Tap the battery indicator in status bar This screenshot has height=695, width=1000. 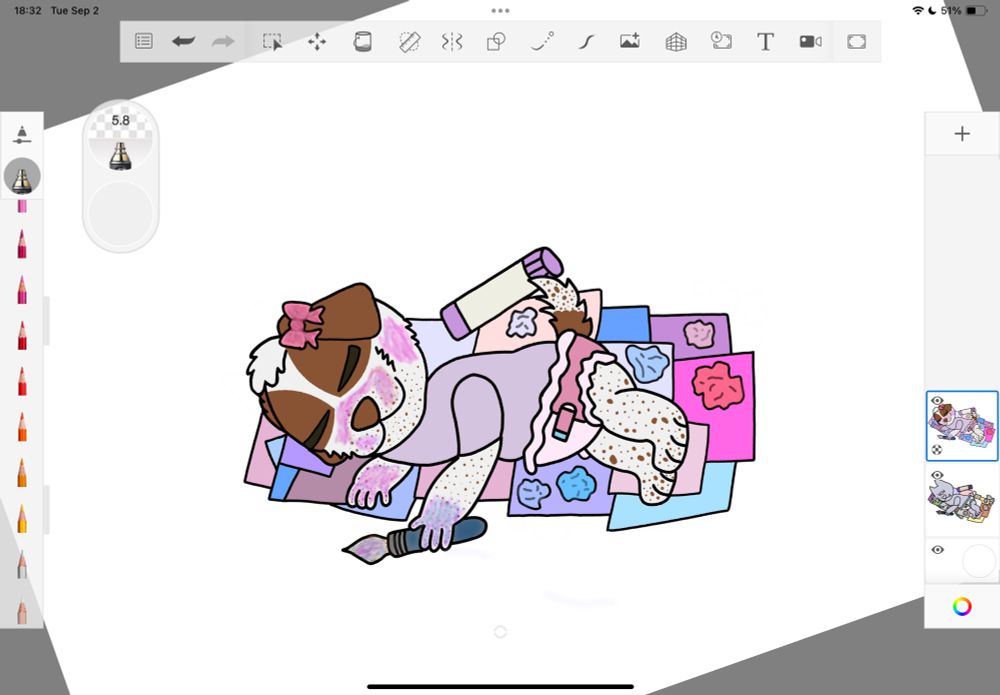click(976, 11)
